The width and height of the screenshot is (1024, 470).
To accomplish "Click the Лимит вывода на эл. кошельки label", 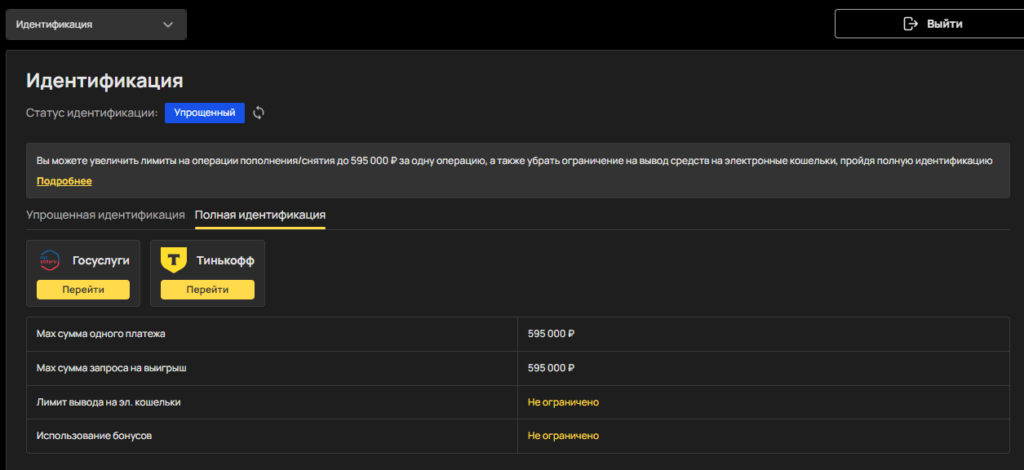I will pyautogui.click(x=108, y=402).
